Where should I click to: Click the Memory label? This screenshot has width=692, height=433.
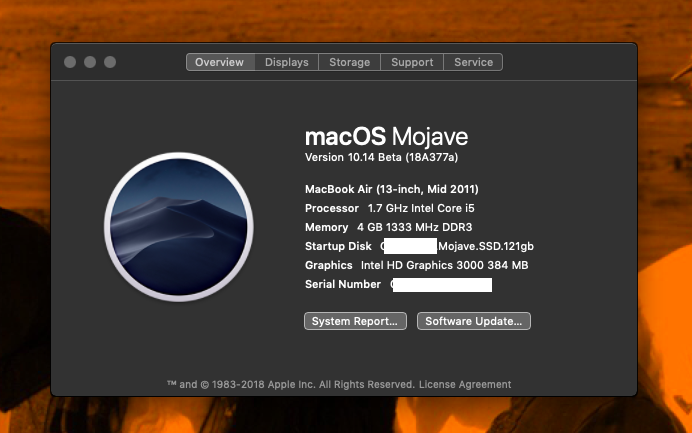[x=327, y=227]
